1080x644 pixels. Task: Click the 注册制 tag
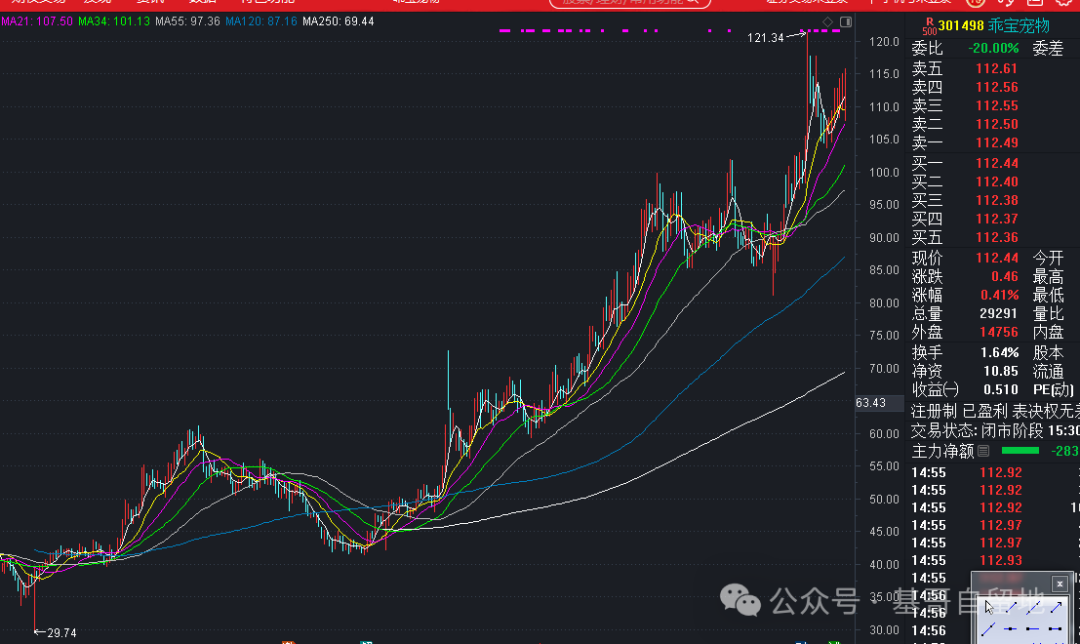(933, 412)
